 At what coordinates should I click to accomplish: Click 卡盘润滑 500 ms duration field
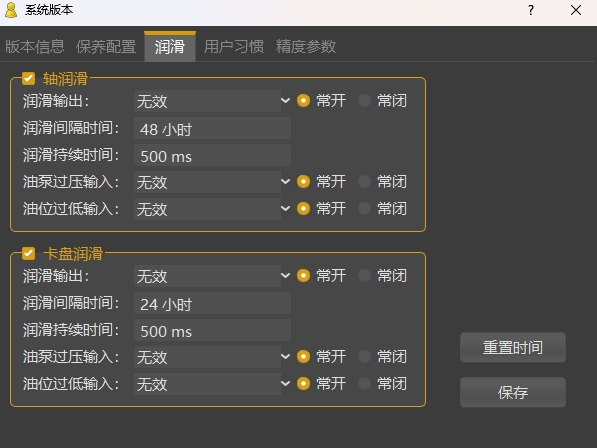point(212,330)
